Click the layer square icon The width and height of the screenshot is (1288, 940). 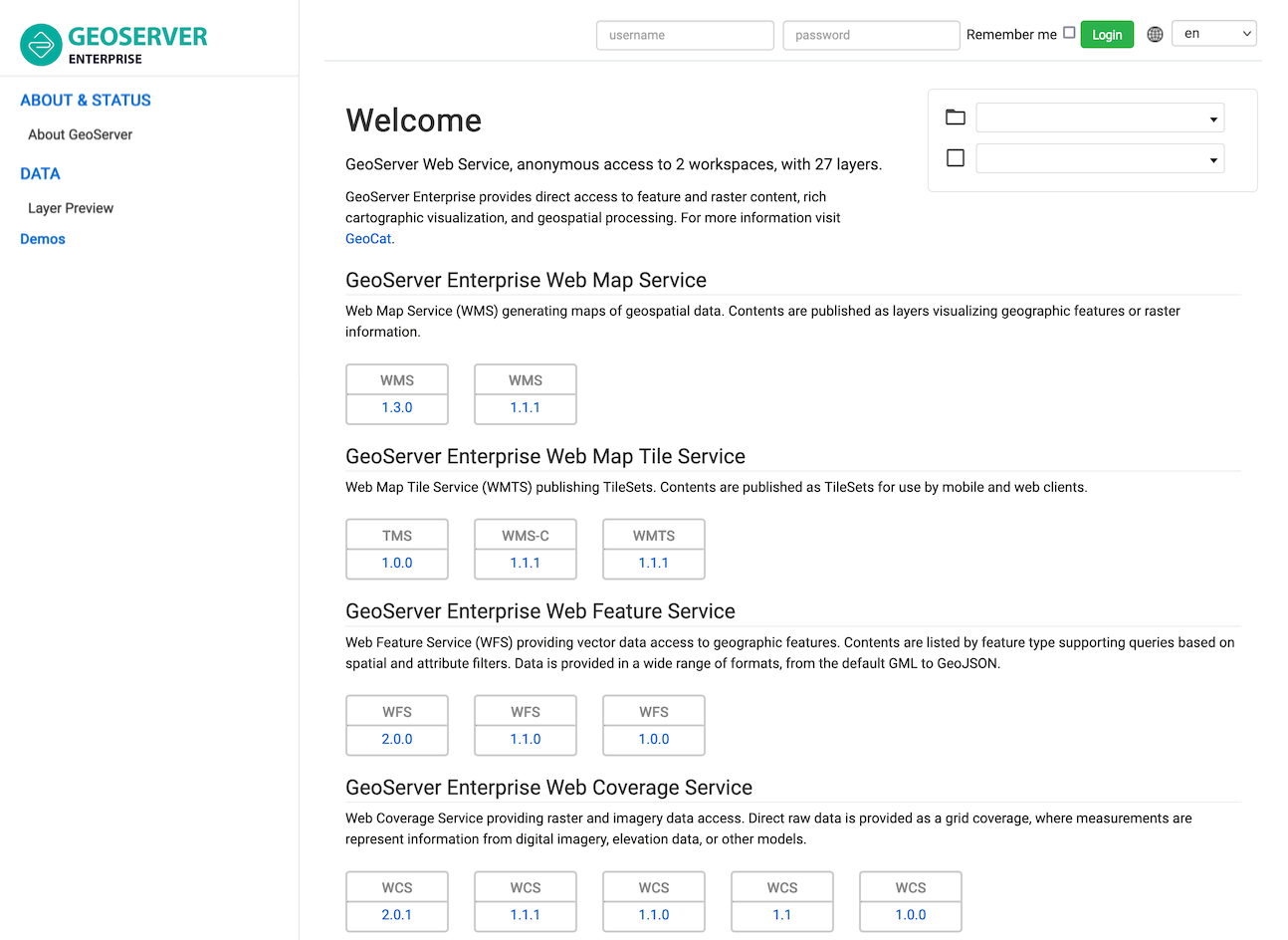click(956, 158)
